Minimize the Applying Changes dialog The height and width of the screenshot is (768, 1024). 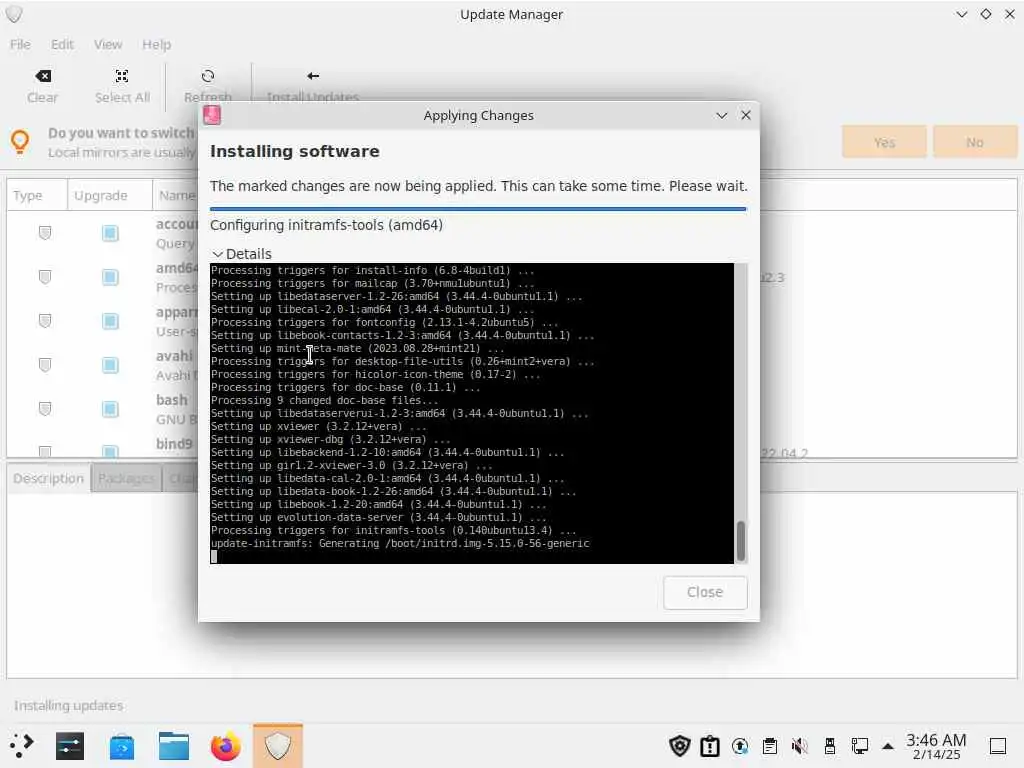point(721,116)
